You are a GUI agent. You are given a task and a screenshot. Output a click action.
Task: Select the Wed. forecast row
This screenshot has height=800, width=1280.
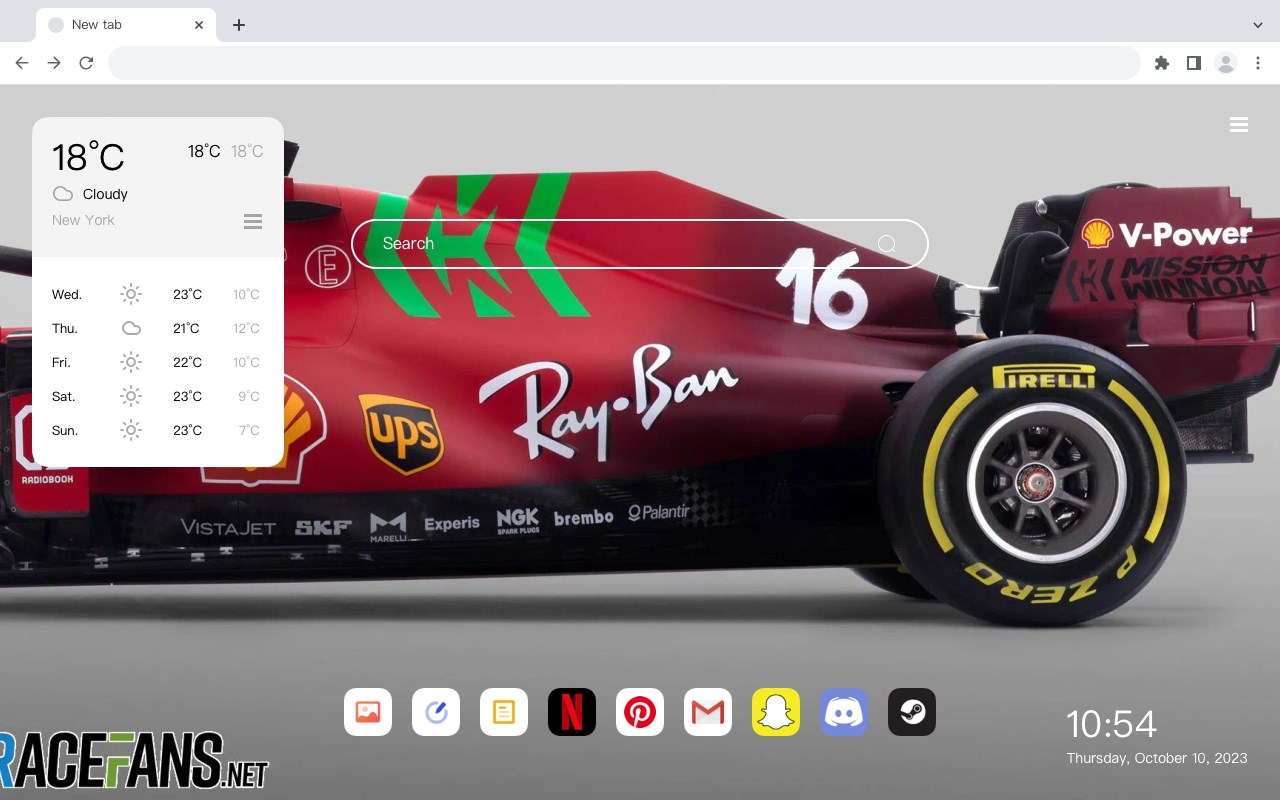[x=157, y=294]
